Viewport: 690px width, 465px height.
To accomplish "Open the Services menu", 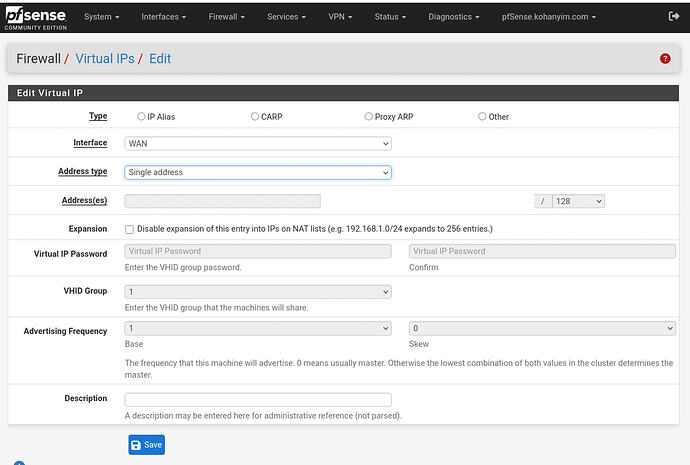I will pos(286,17).
